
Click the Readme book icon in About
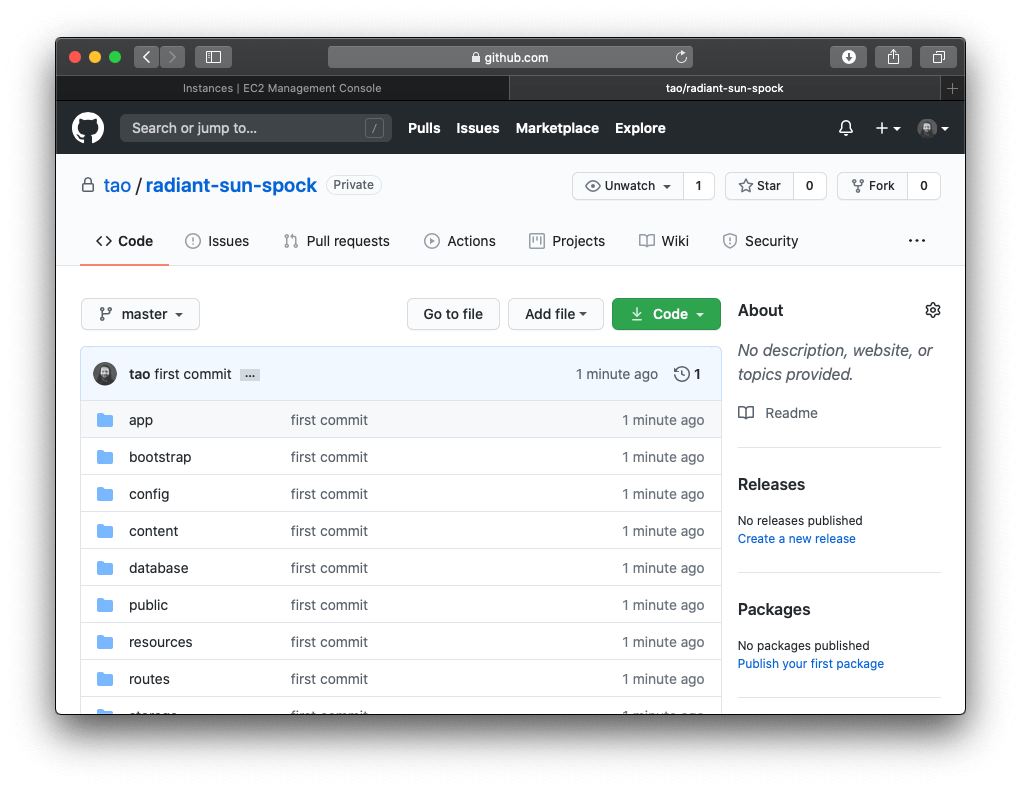[746, 412]
